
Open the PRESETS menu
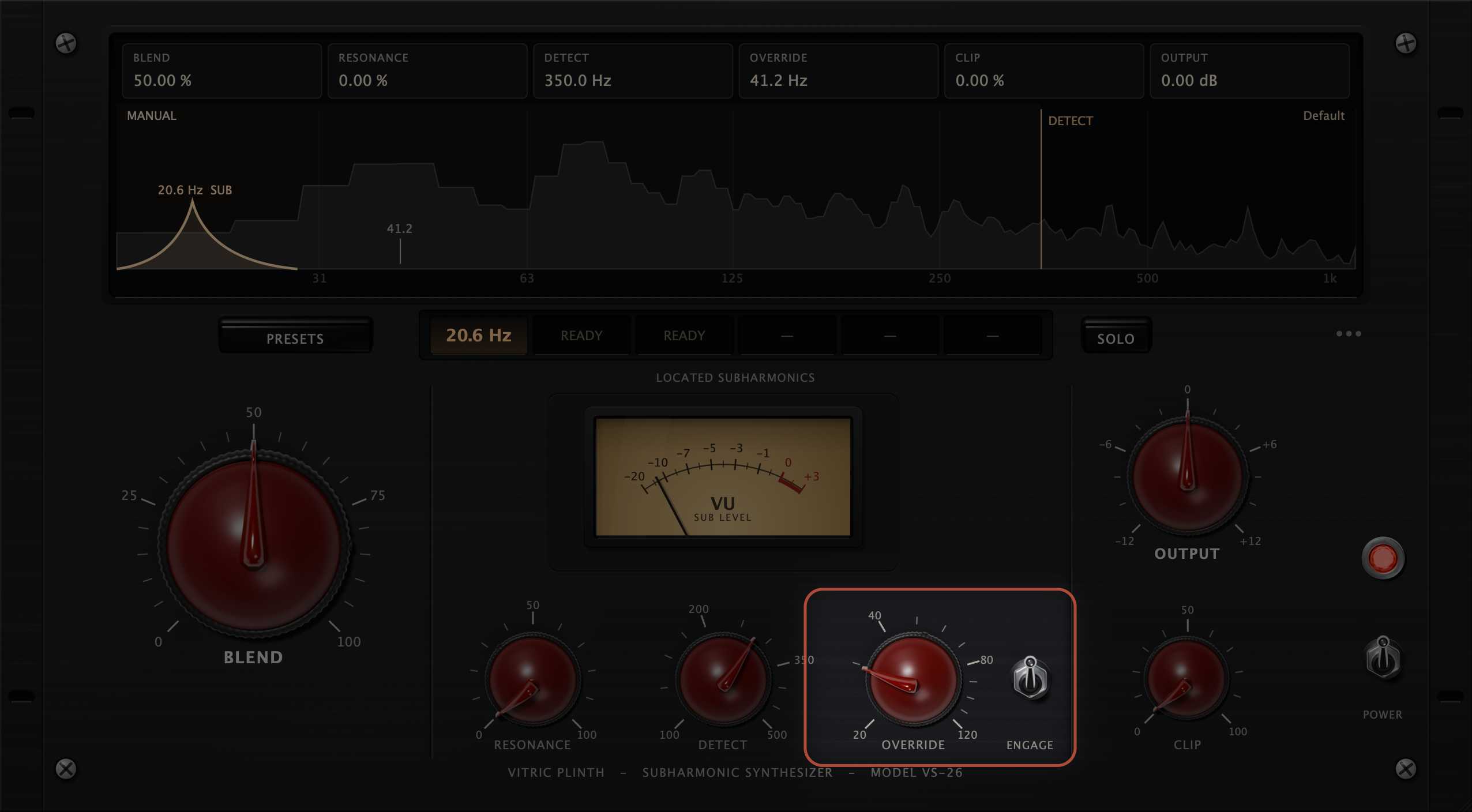click(x=295, y=335)
